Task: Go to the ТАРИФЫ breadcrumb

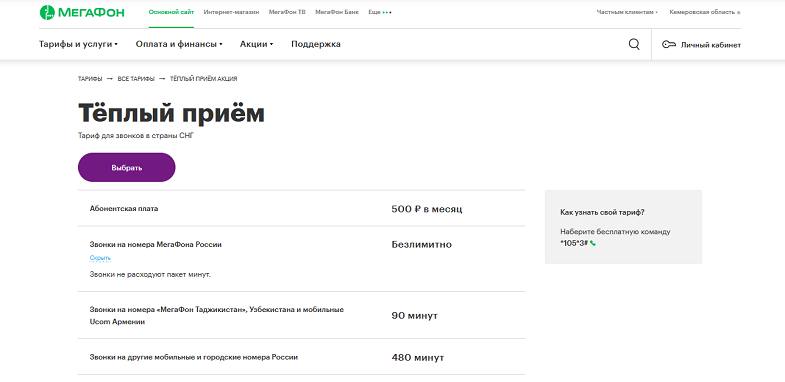Action: 90,79
